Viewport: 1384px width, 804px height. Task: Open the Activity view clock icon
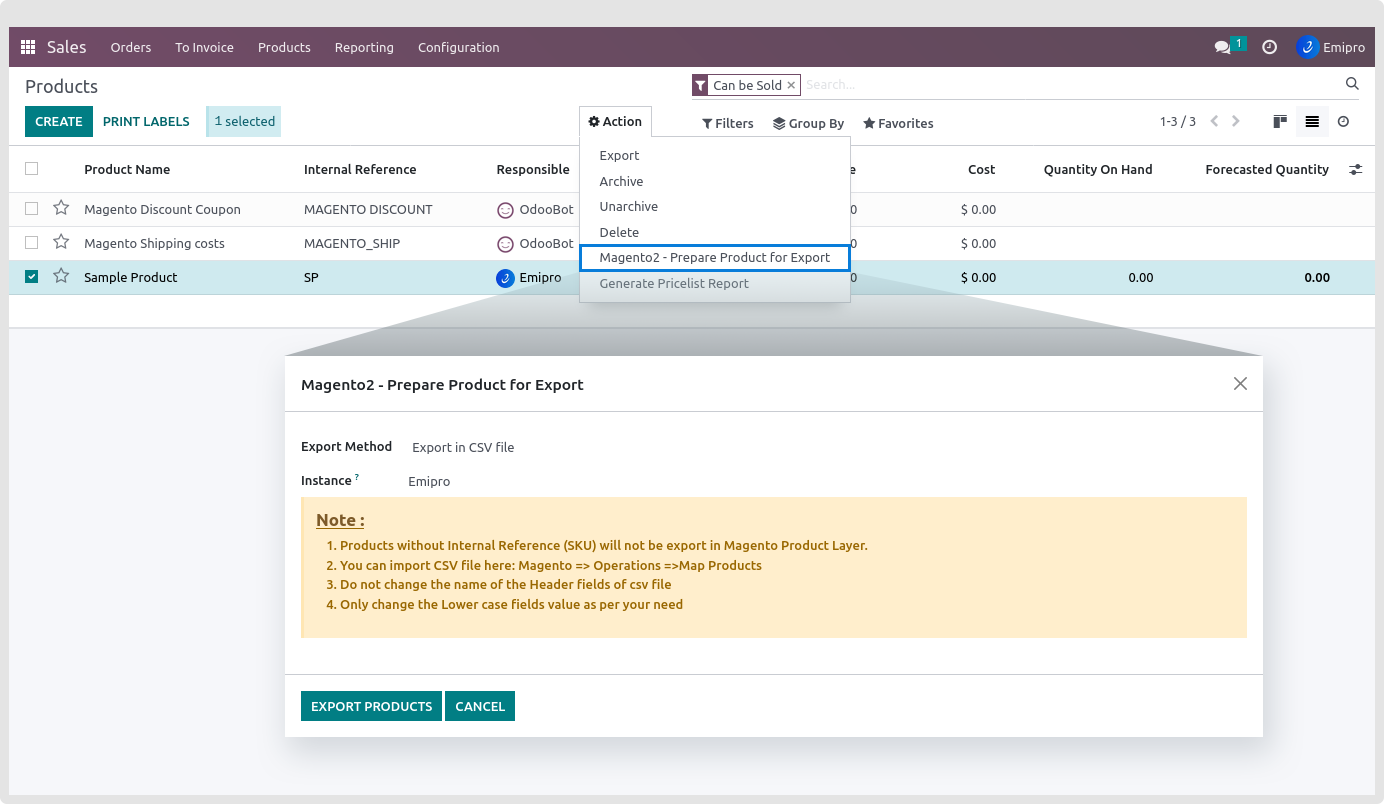click(1343, 121)
